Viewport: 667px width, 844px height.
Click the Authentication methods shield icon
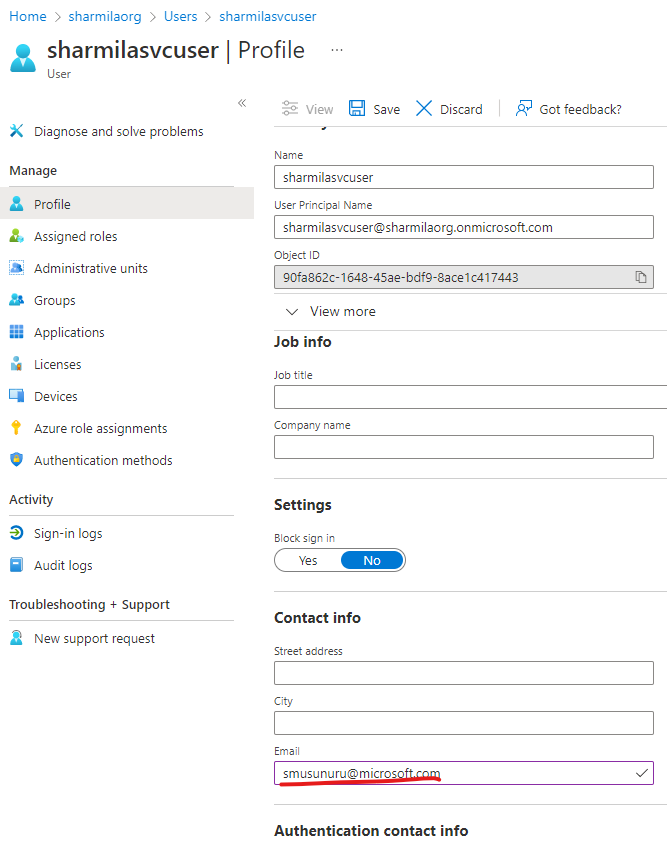[x=17, y=460]
